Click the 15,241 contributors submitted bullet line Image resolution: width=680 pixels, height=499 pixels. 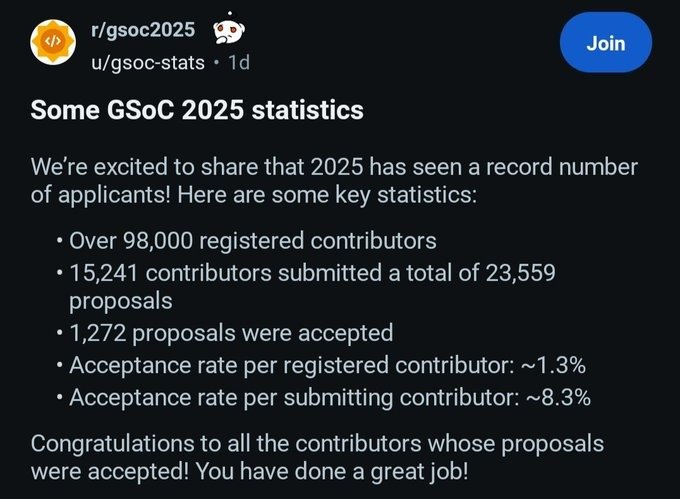click(x=312, y=273)
